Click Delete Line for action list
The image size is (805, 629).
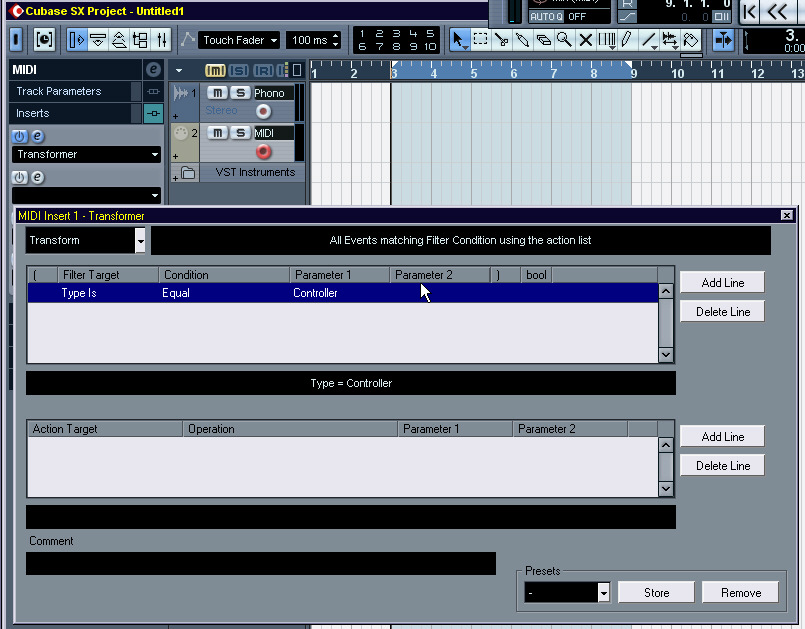[x=722, y=465]
